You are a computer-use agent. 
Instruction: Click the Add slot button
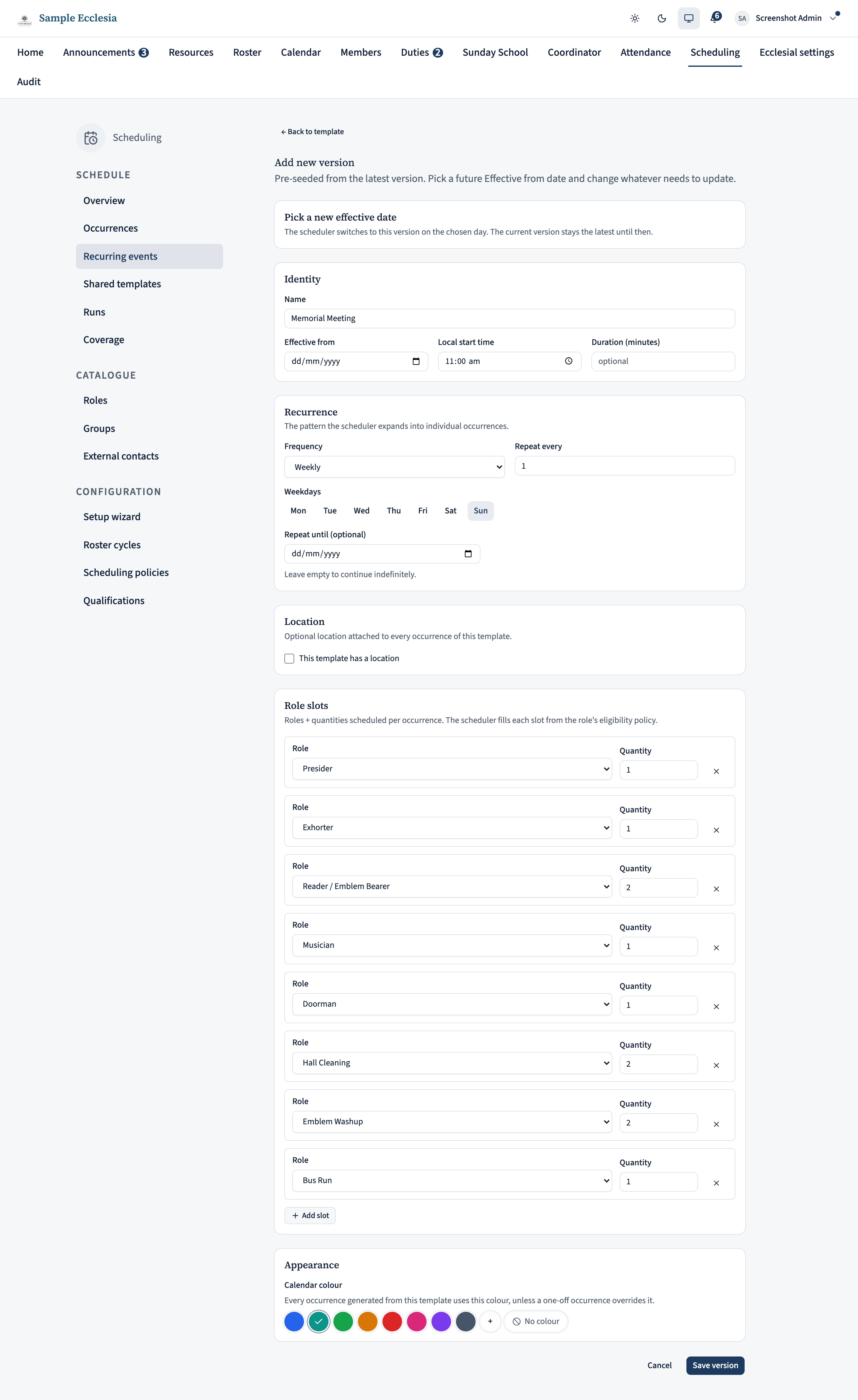point(310,1215)
